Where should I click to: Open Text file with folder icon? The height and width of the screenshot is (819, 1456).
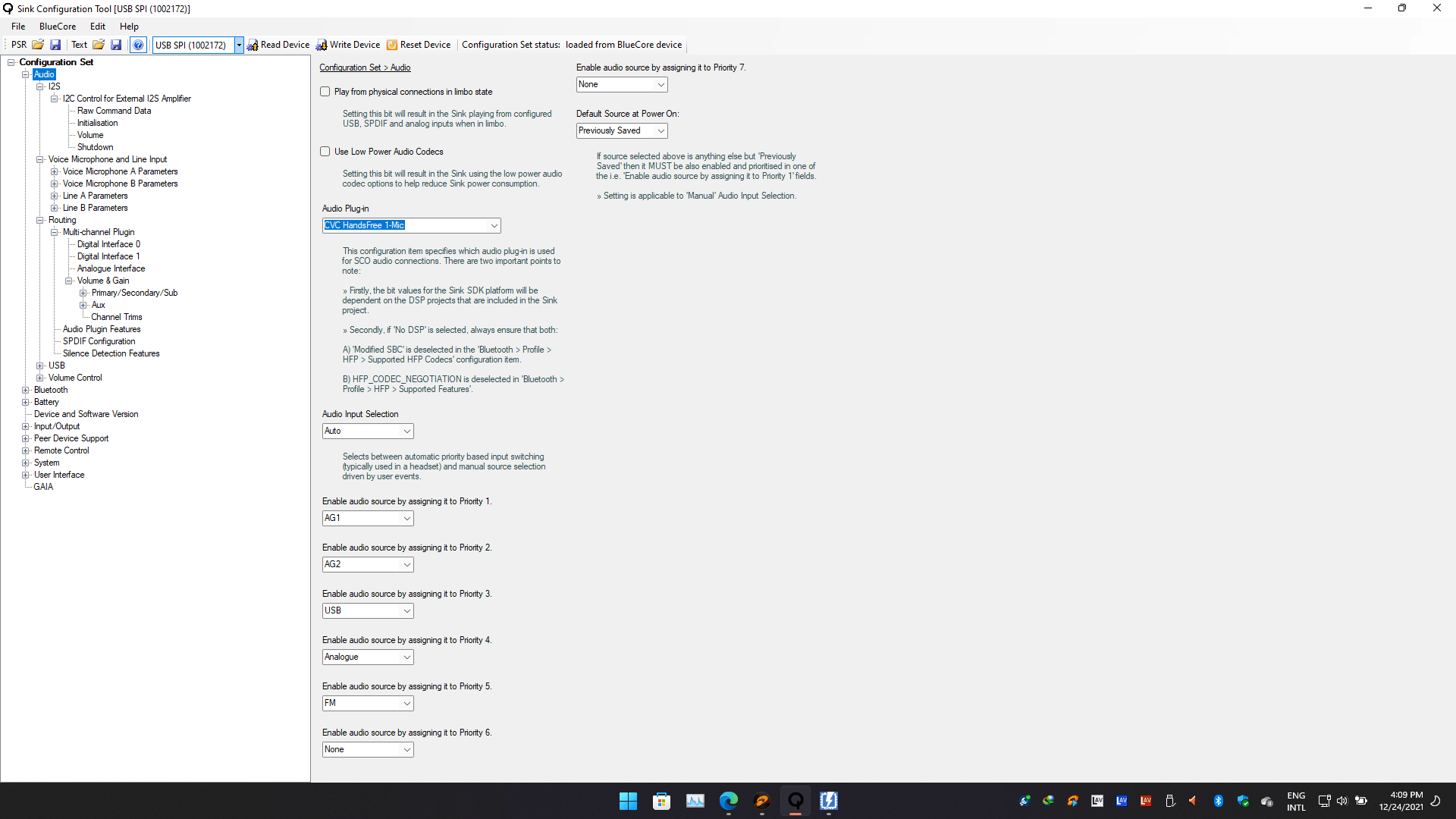click(x=99, y=45)
